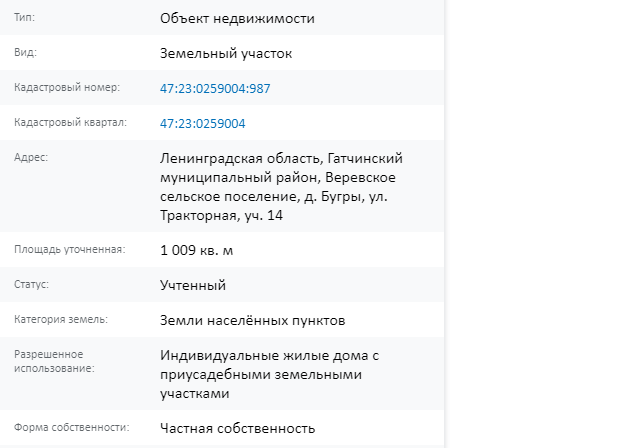The image size is (641, 448).
Task: Click the 'Объект недвижимости' value text
Action: click(x=237, y=18)
